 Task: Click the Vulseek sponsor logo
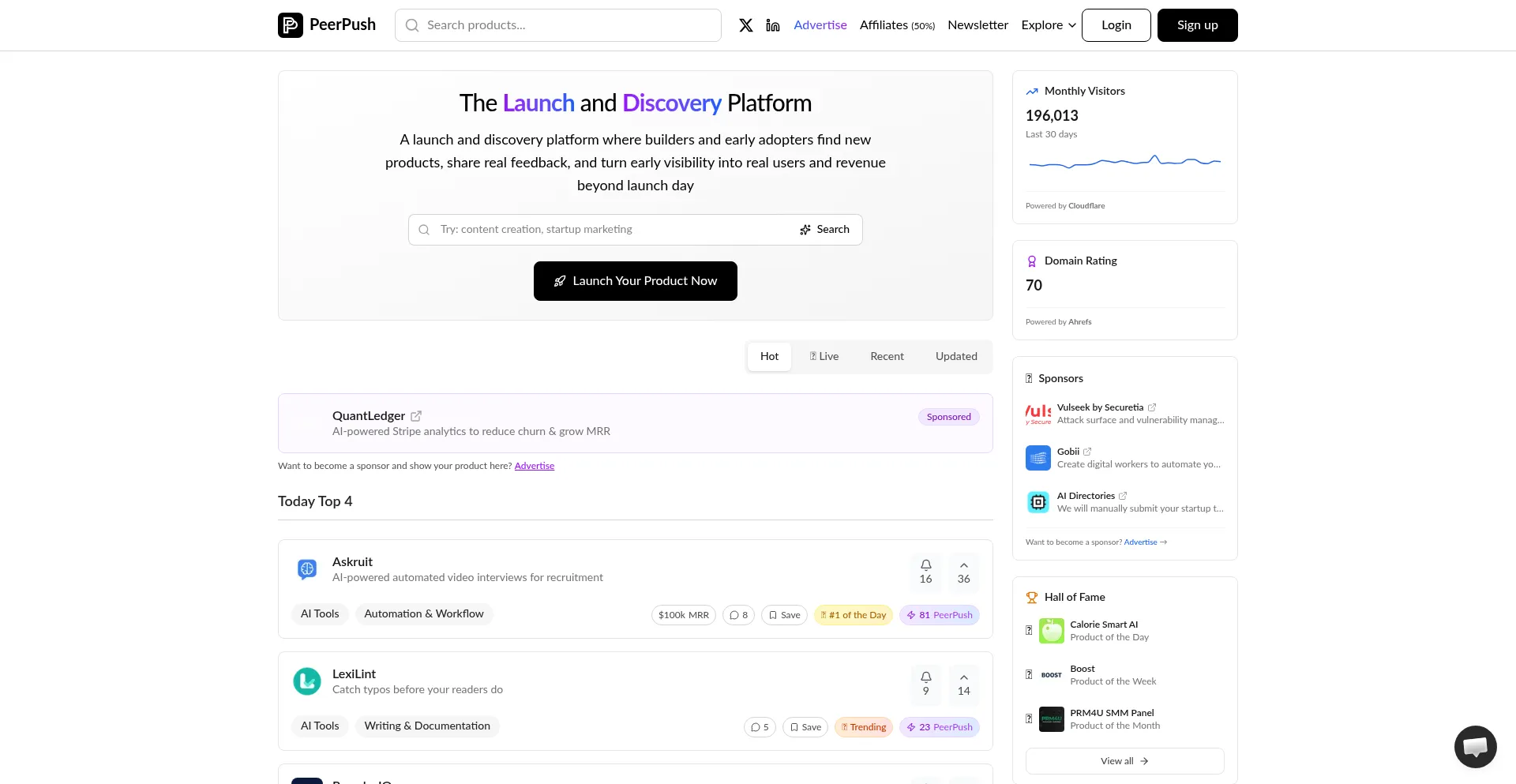[x=1038, y=414]
